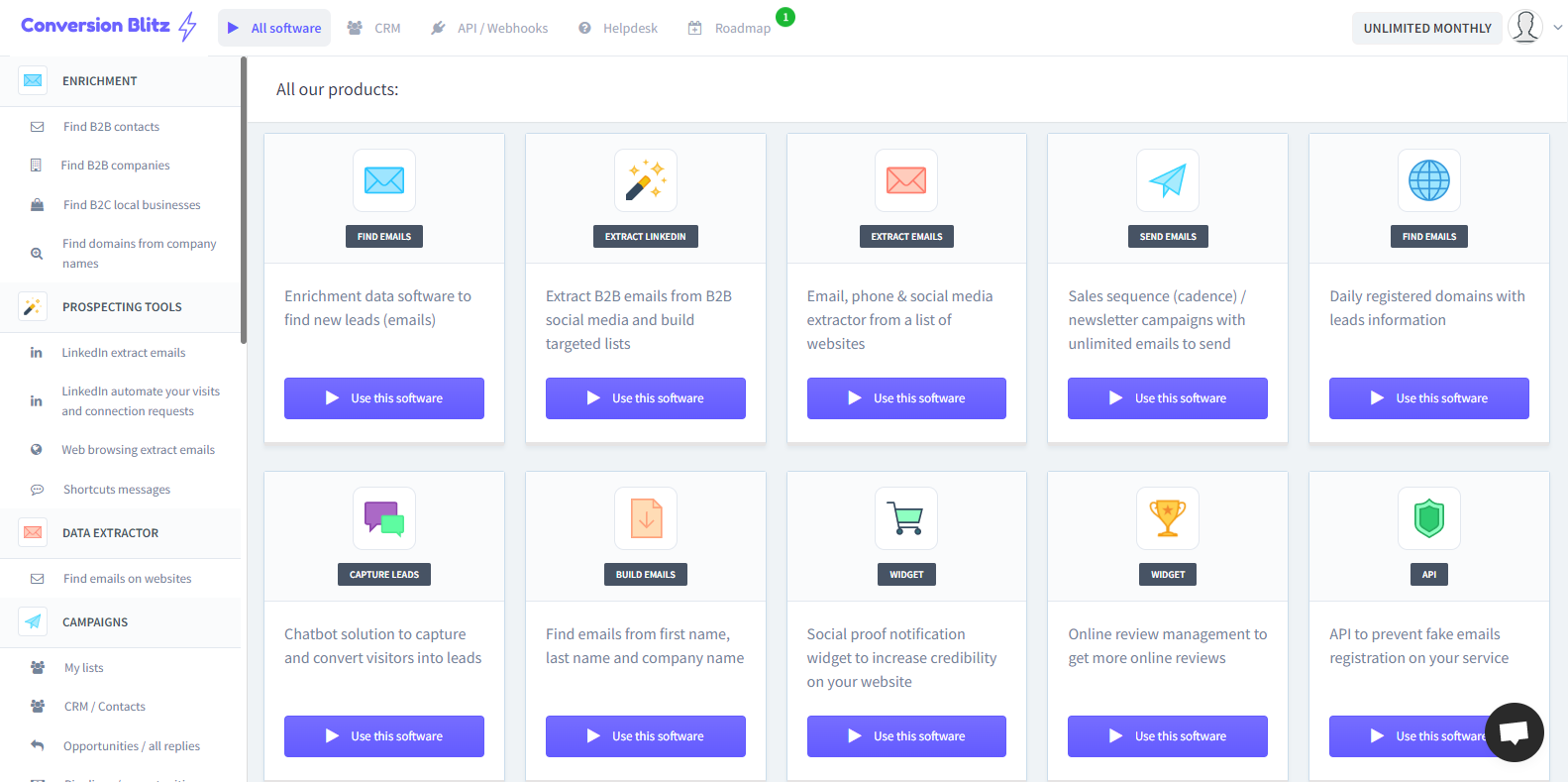Click the CAPTURE LEADS label badge
The width and height of the screenshot is (1568, 782).
[x=384, y=575]
